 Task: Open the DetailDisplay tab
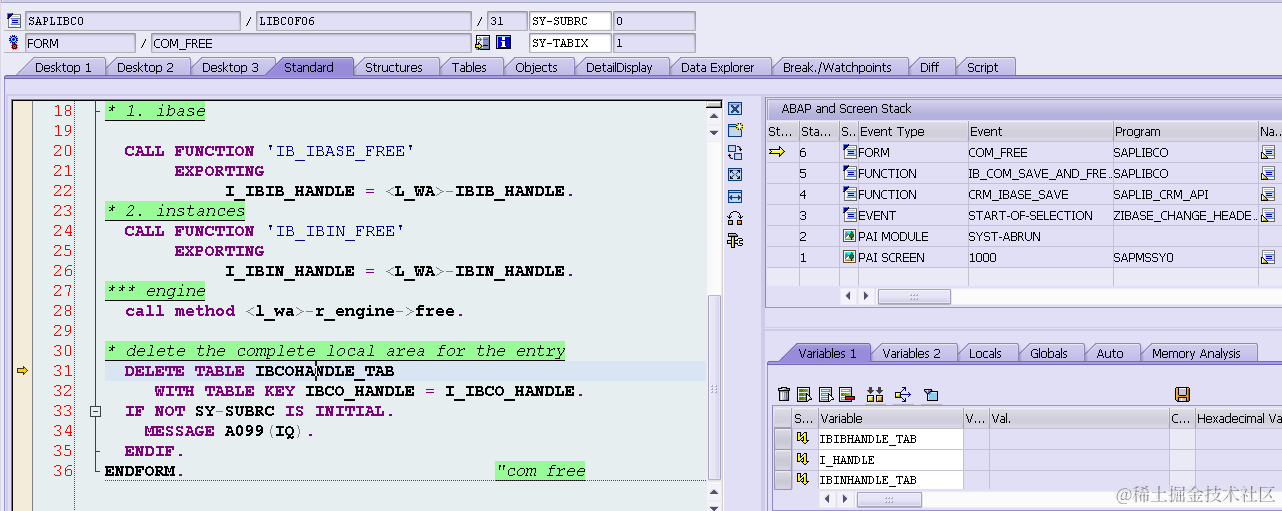[619, 67]
